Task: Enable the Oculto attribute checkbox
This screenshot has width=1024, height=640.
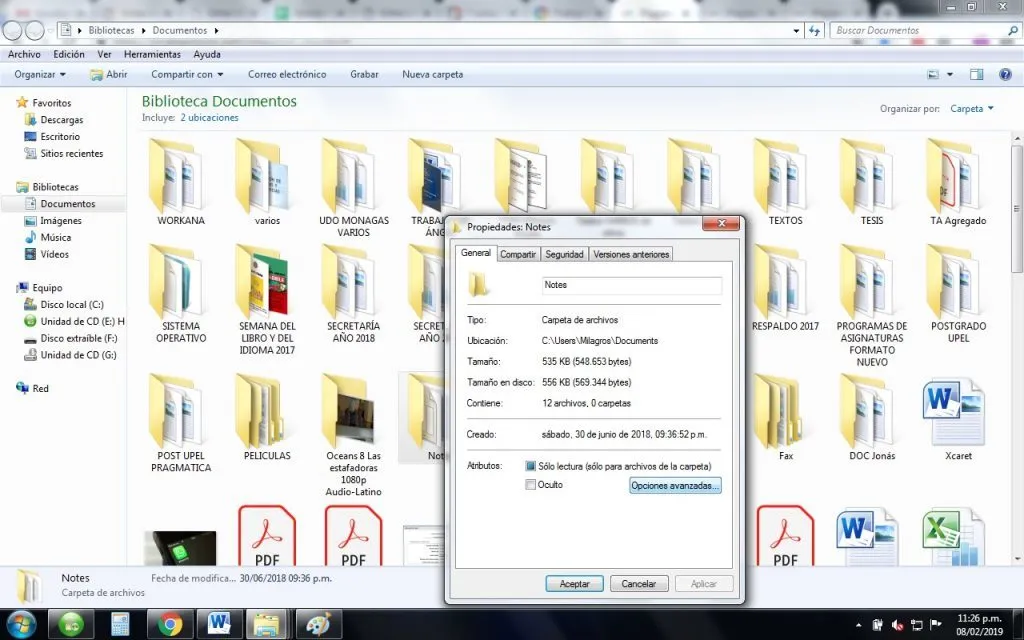Action: click(531, 486)
